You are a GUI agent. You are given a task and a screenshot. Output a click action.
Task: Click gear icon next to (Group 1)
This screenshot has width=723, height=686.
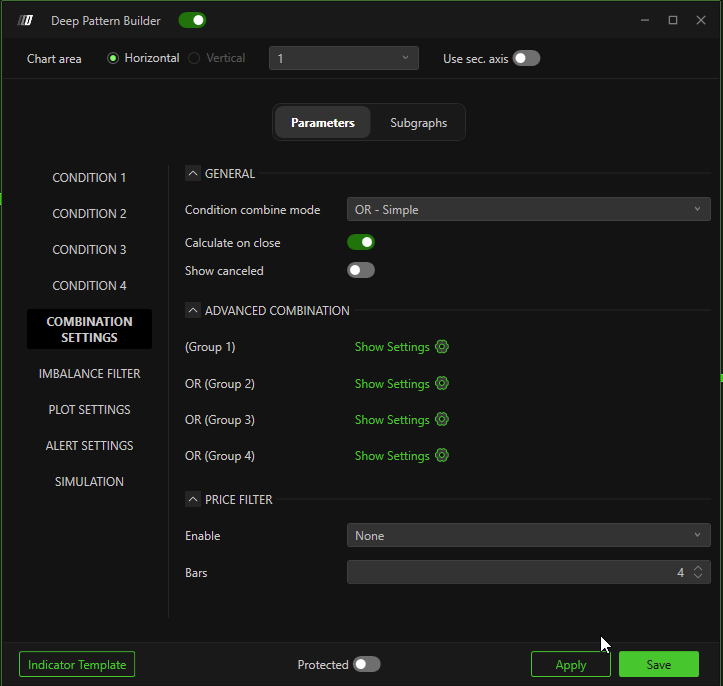click(442, 347)
